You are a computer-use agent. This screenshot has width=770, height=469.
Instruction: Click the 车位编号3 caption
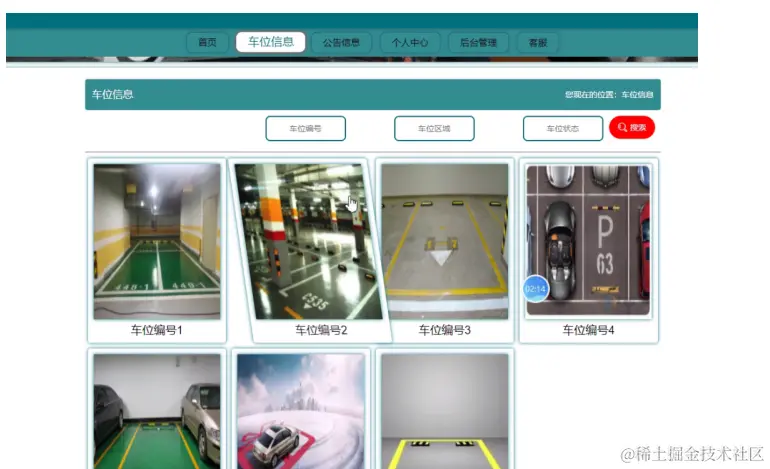tap(445, 330)
